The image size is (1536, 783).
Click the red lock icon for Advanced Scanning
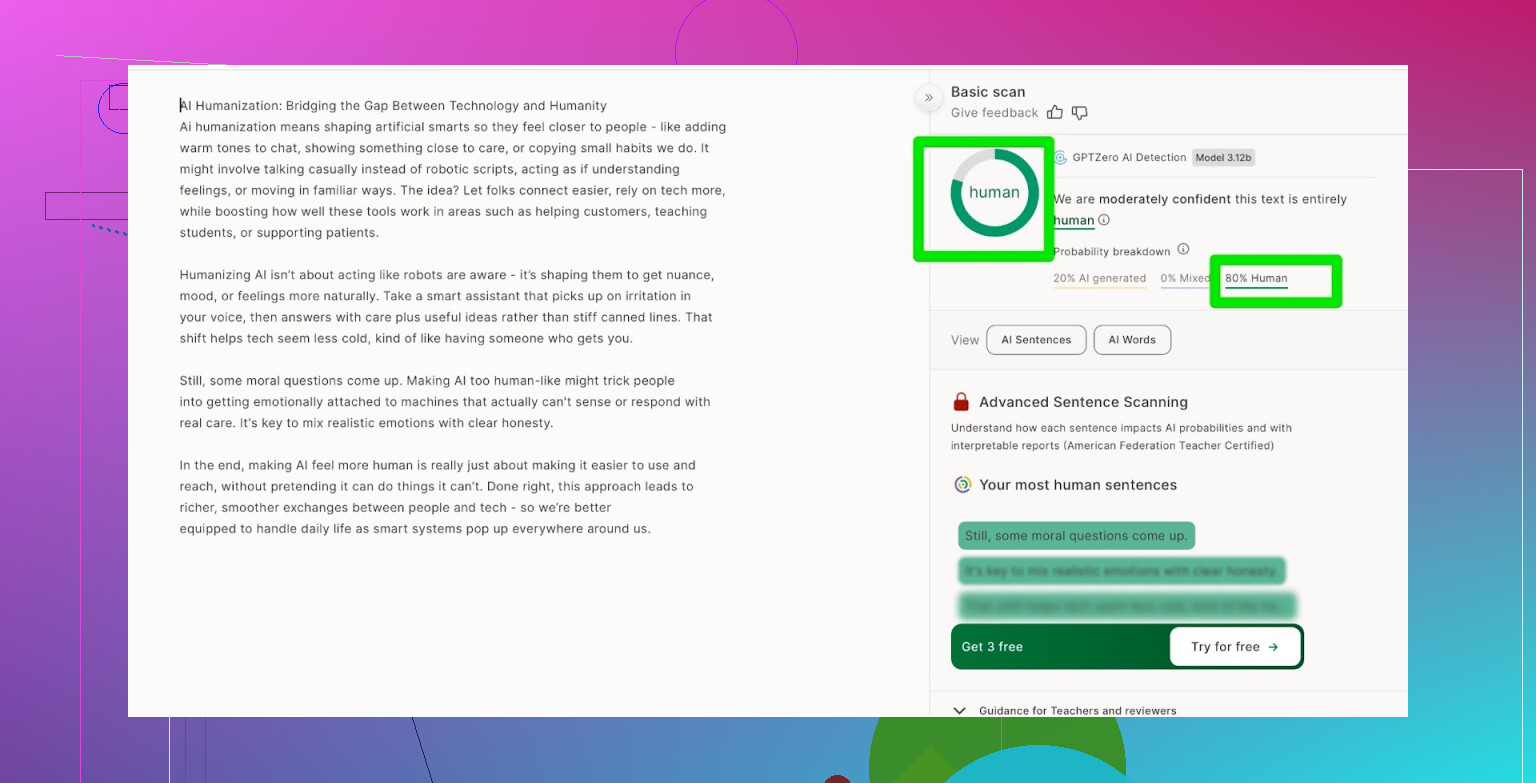[961, 402]
